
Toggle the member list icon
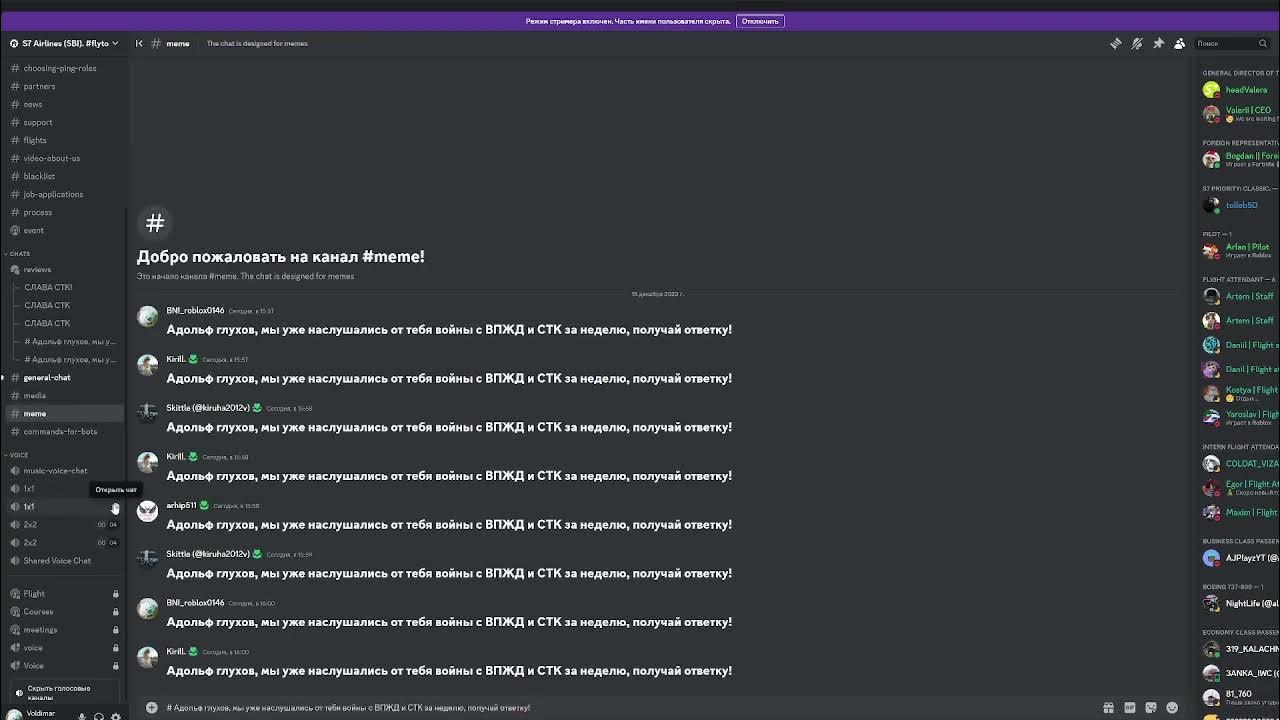(1180, 43)
